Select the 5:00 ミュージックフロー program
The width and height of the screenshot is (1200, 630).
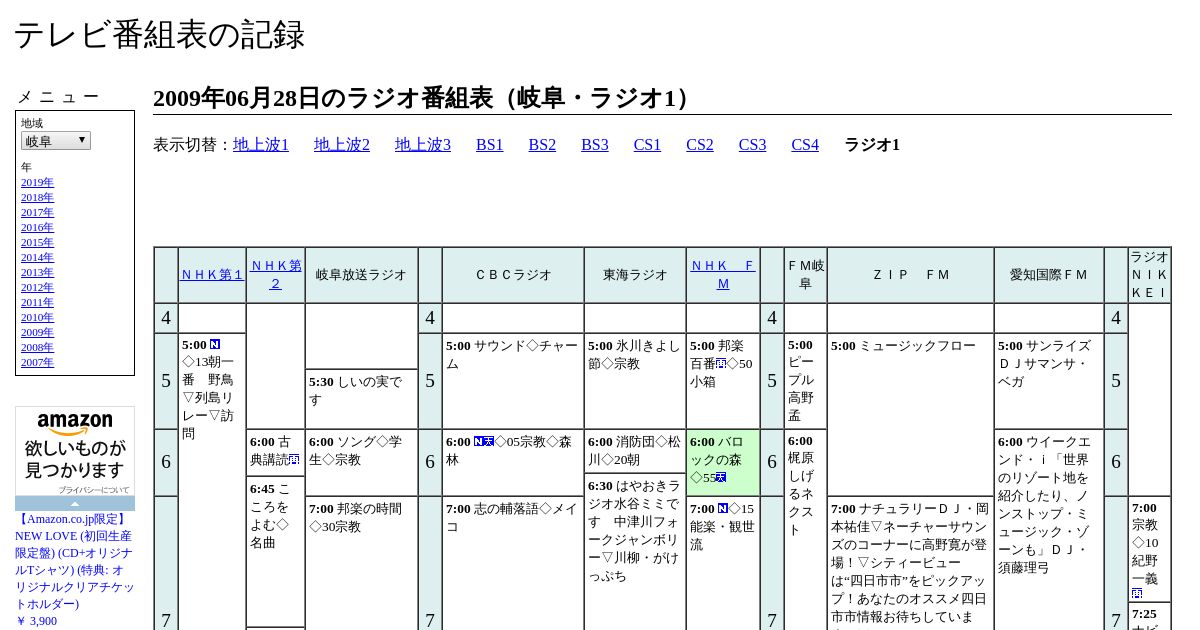[x=910, y=414]
